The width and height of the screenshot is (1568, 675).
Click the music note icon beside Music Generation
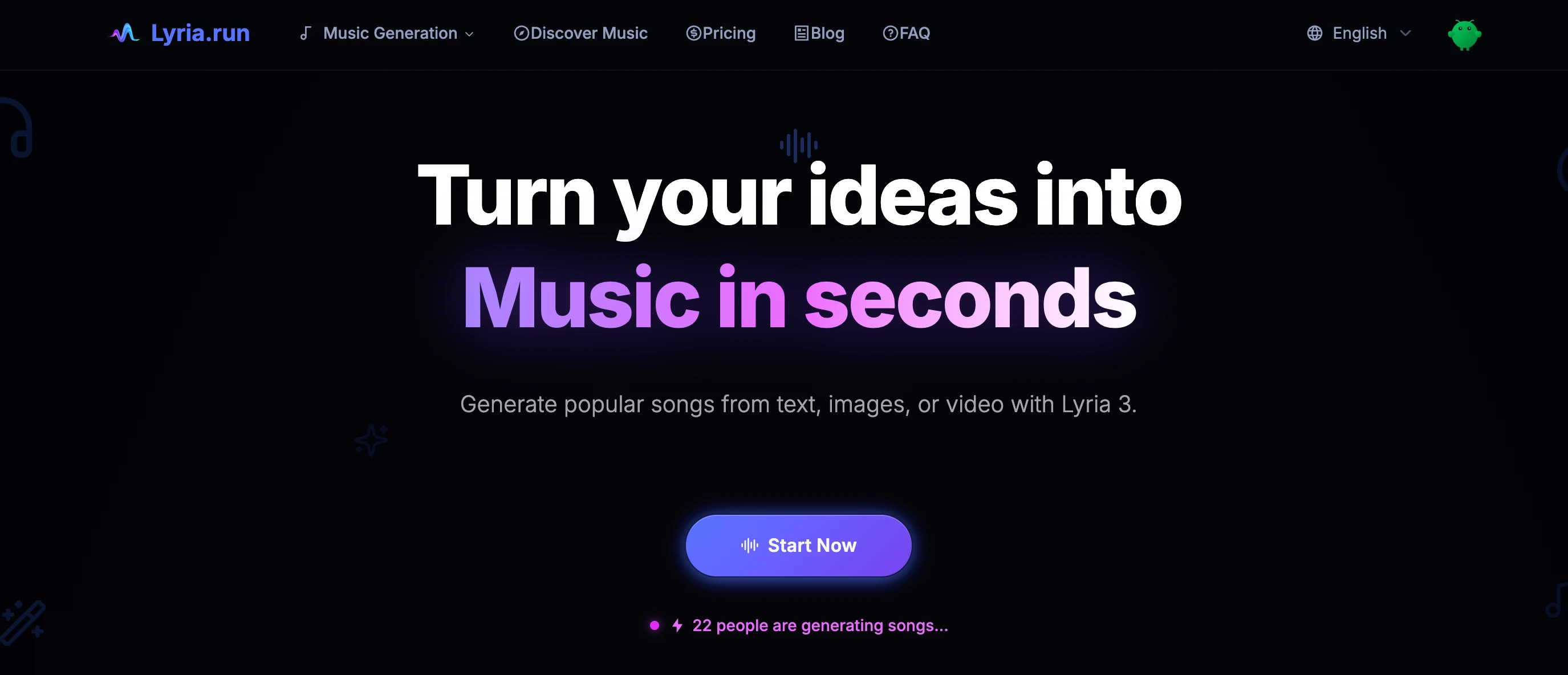[306, 33]
